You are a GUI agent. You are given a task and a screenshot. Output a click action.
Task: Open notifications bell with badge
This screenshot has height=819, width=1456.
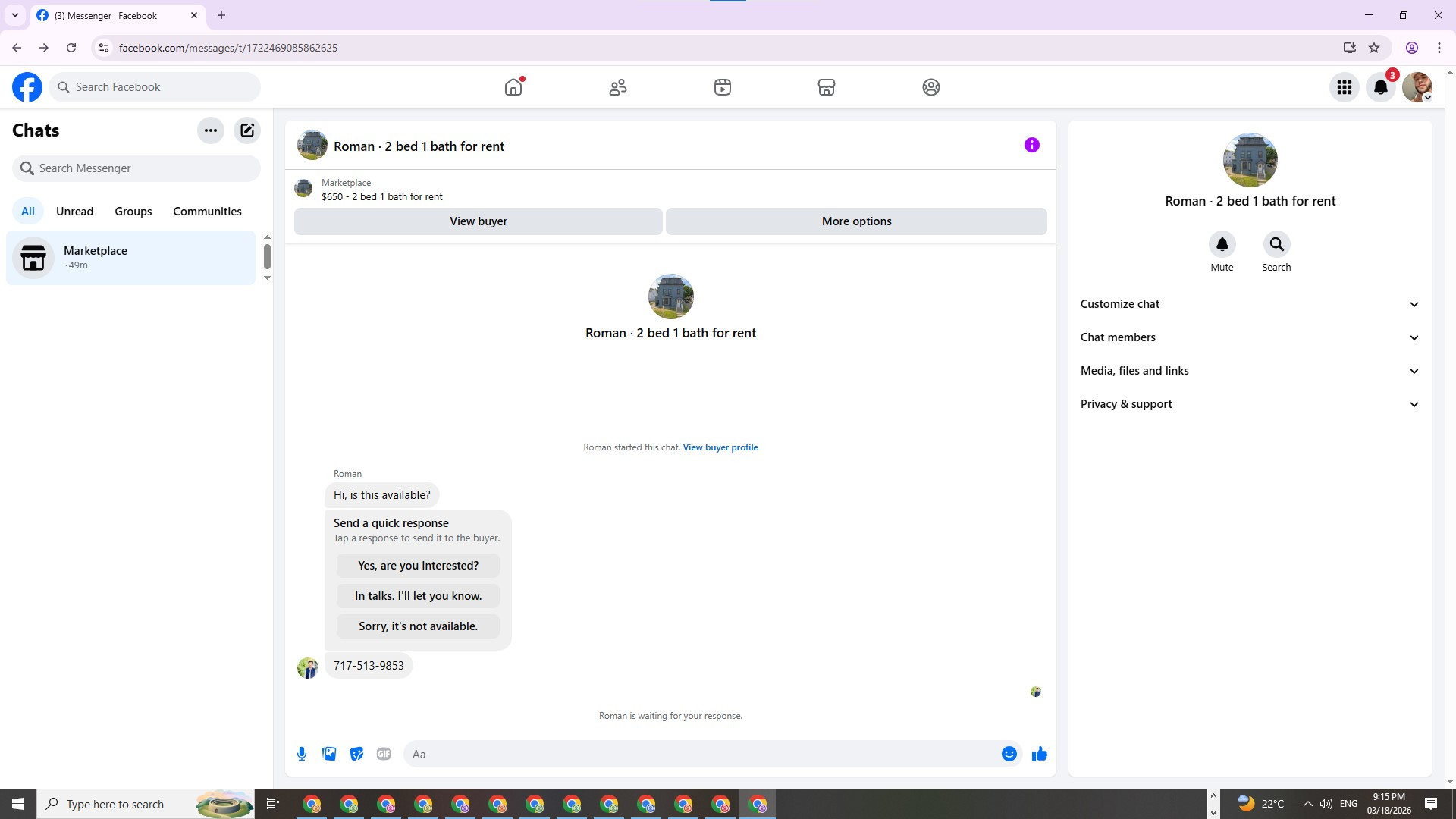[x=1381, y=87]
